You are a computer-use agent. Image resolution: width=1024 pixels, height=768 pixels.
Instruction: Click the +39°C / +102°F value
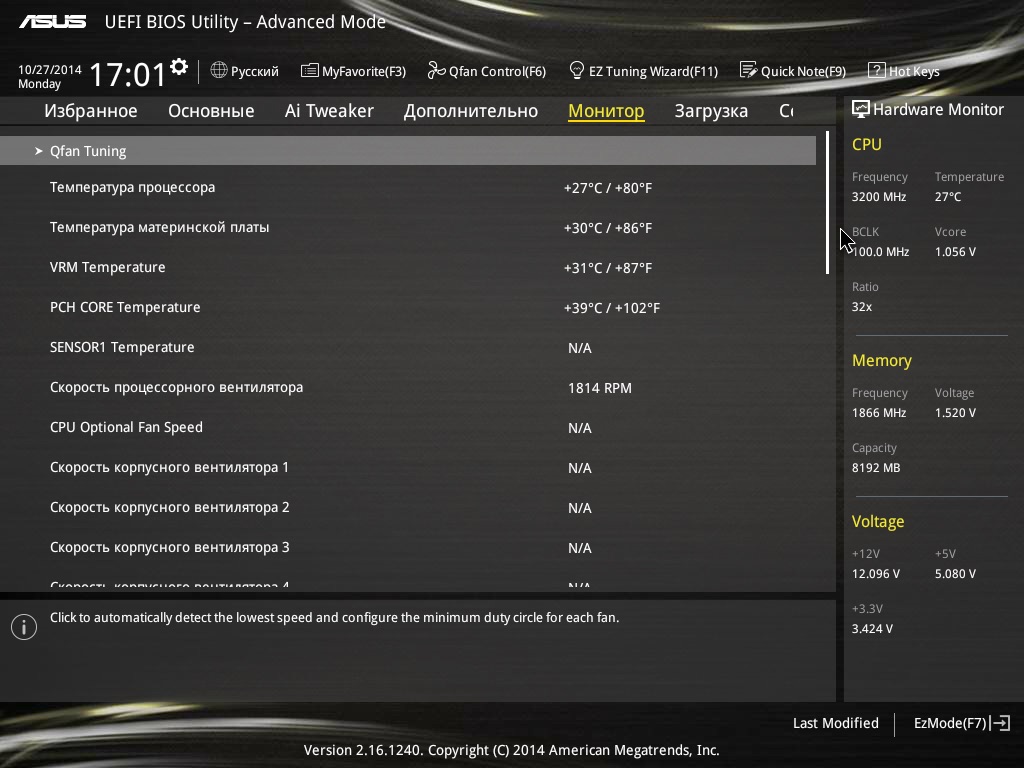tap(612, 308)
